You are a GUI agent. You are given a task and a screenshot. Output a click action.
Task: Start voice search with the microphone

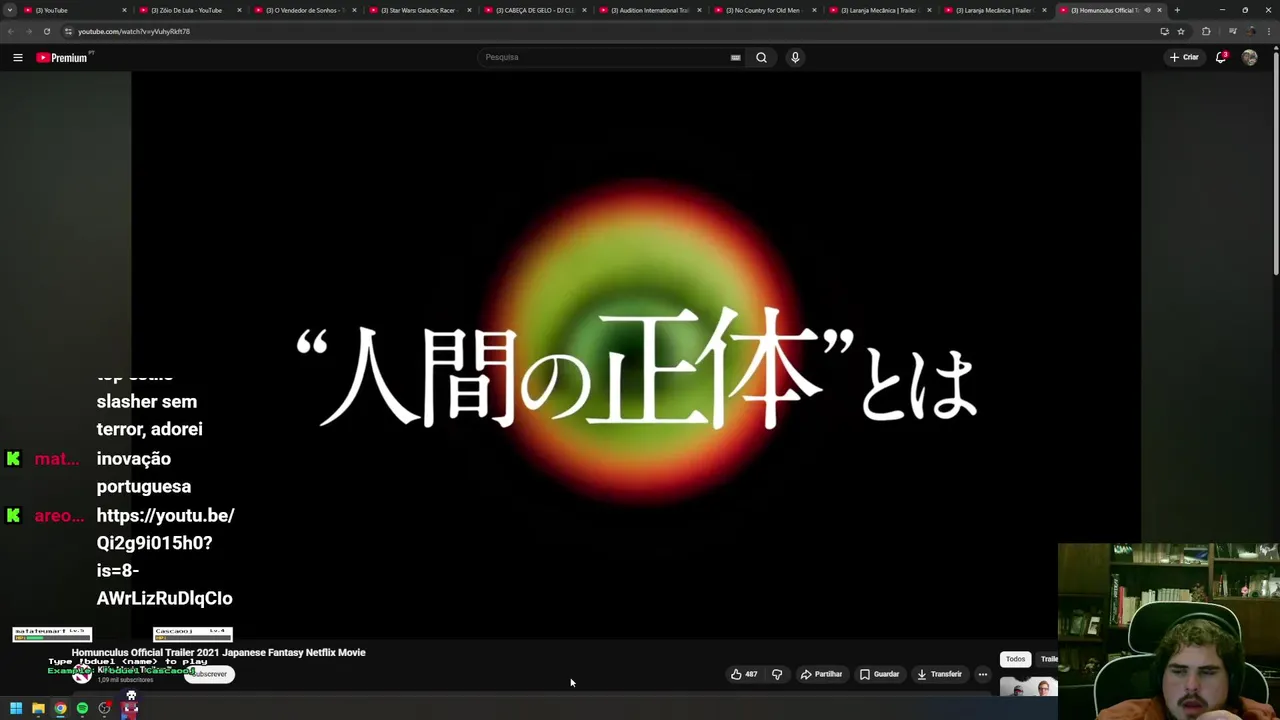coord(795,57)
